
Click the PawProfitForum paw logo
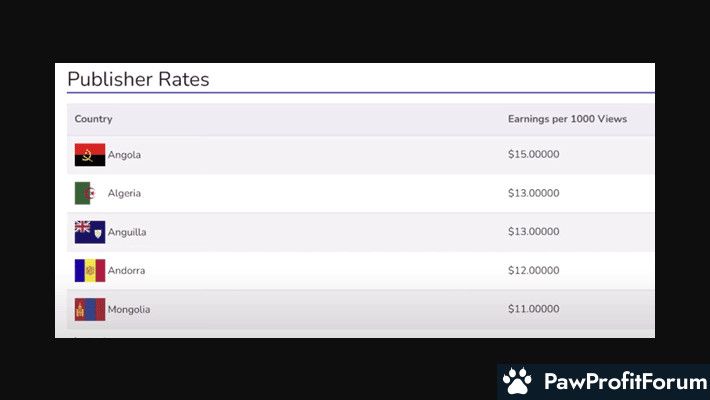(x=517, y=381)
